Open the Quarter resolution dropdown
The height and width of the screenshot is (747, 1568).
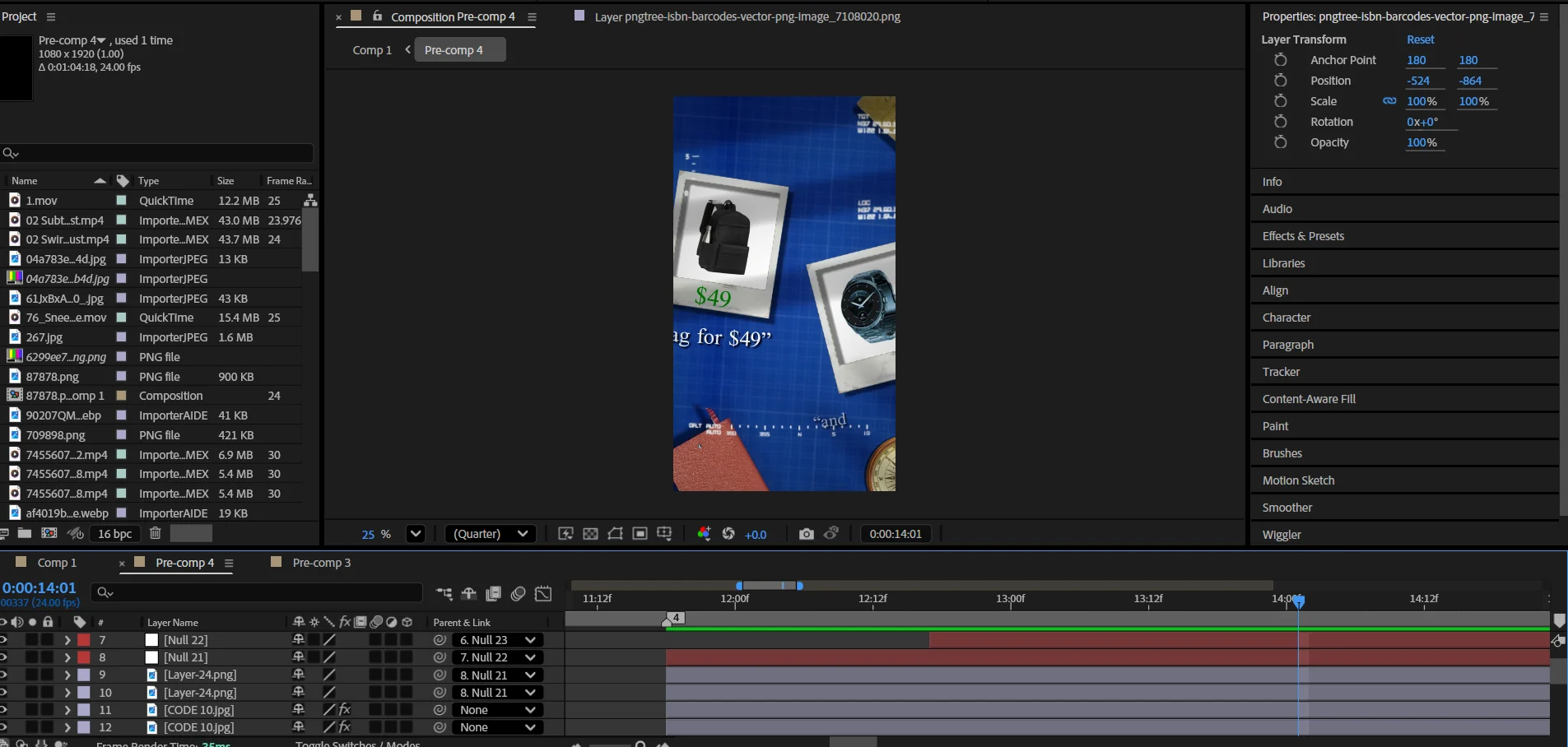coord(491,534)
